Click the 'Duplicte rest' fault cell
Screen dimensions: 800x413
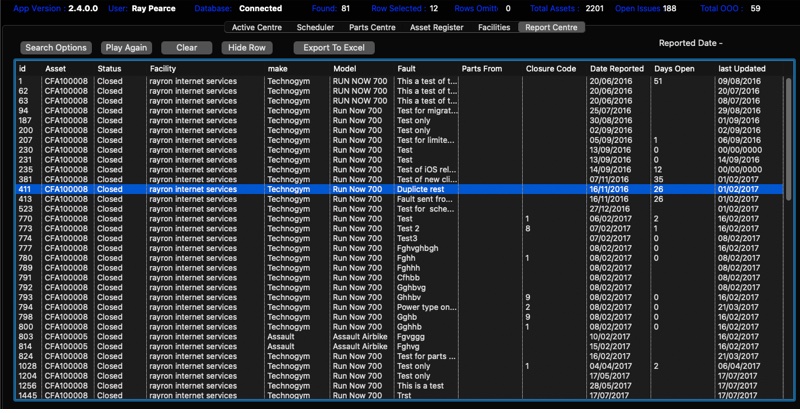[420, 189]
